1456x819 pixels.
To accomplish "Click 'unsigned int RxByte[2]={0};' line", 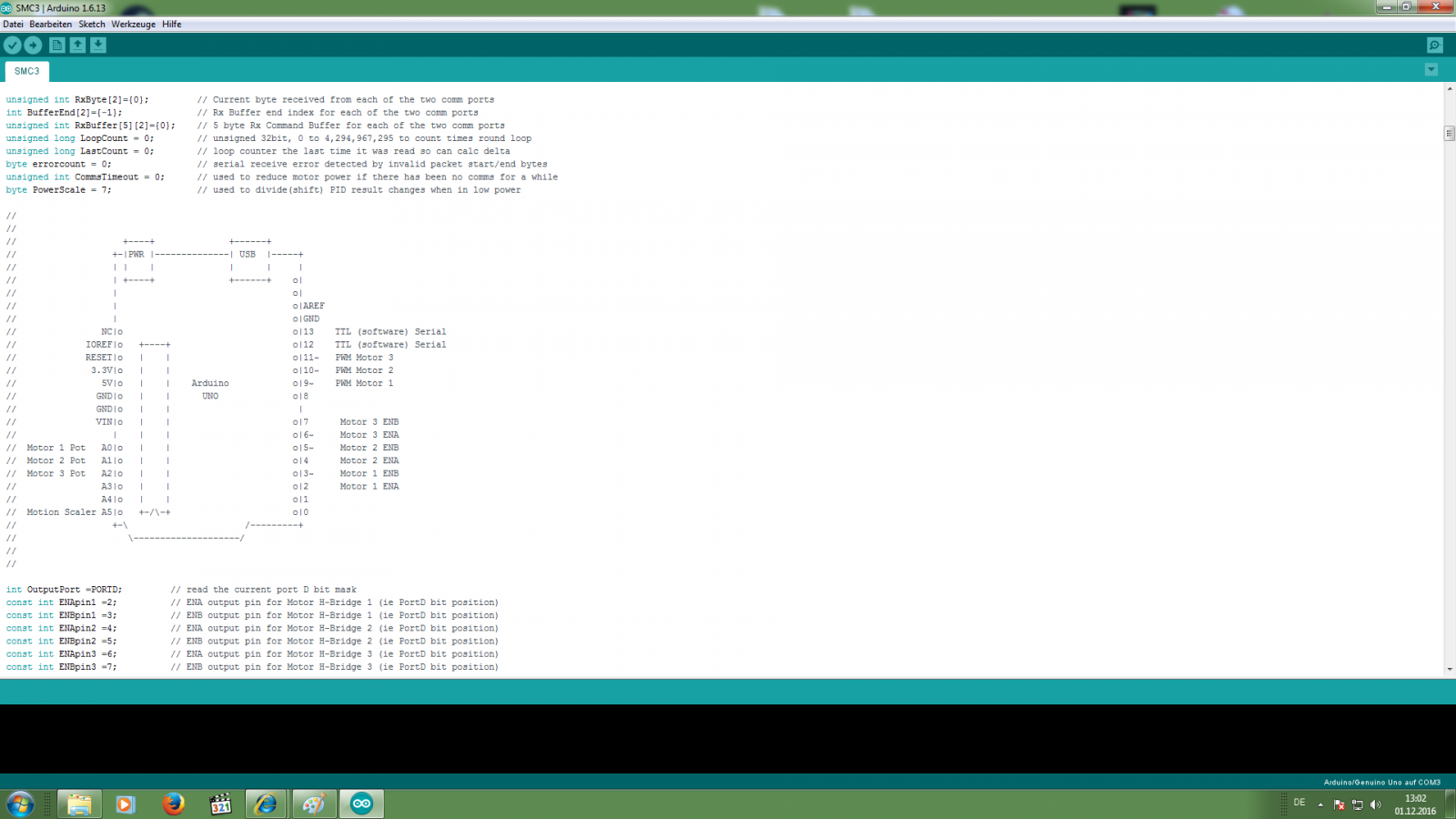I will (76, 100).
